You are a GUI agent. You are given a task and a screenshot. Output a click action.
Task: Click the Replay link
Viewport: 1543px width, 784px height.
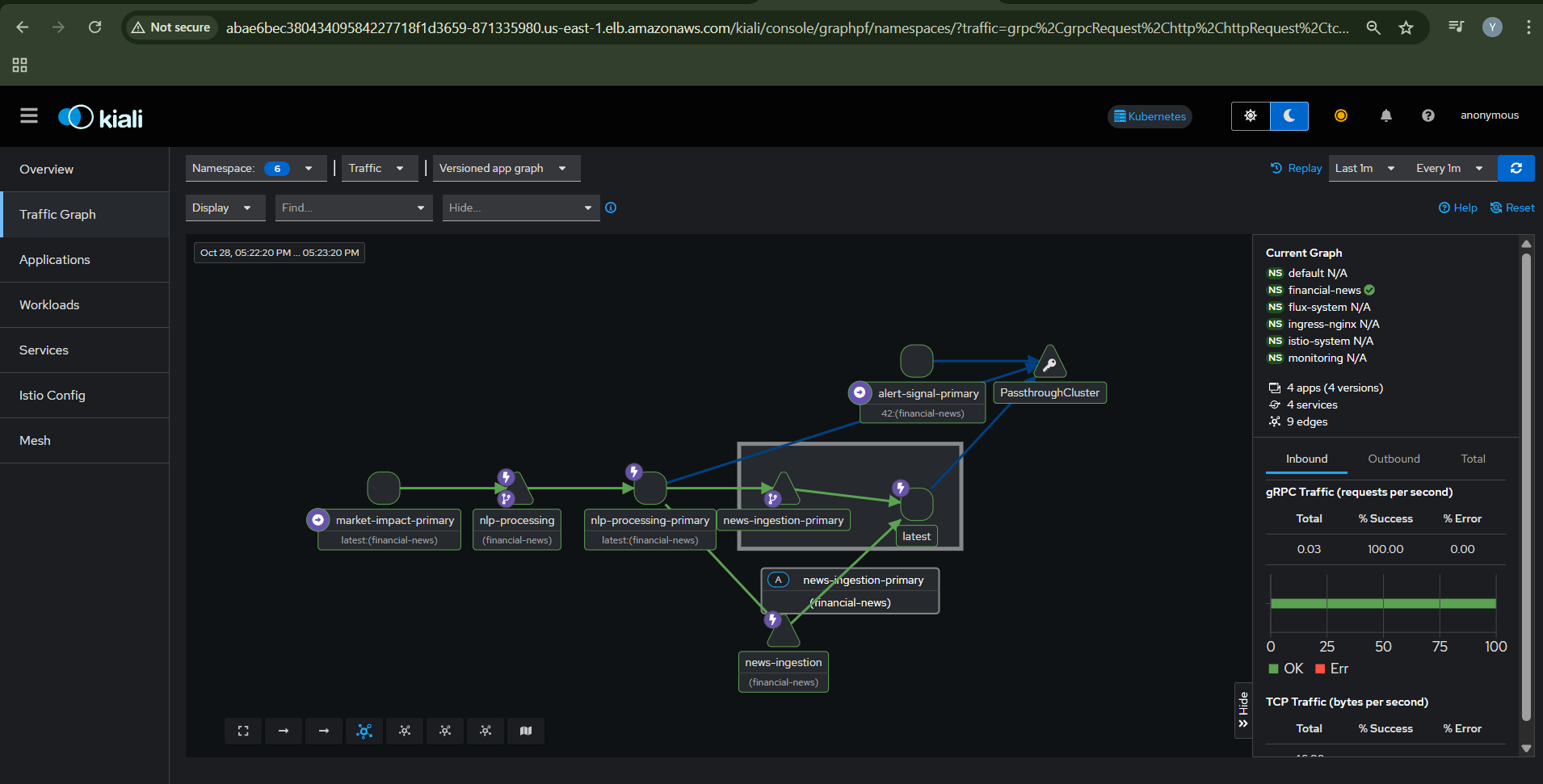[x=1296, y=168]
